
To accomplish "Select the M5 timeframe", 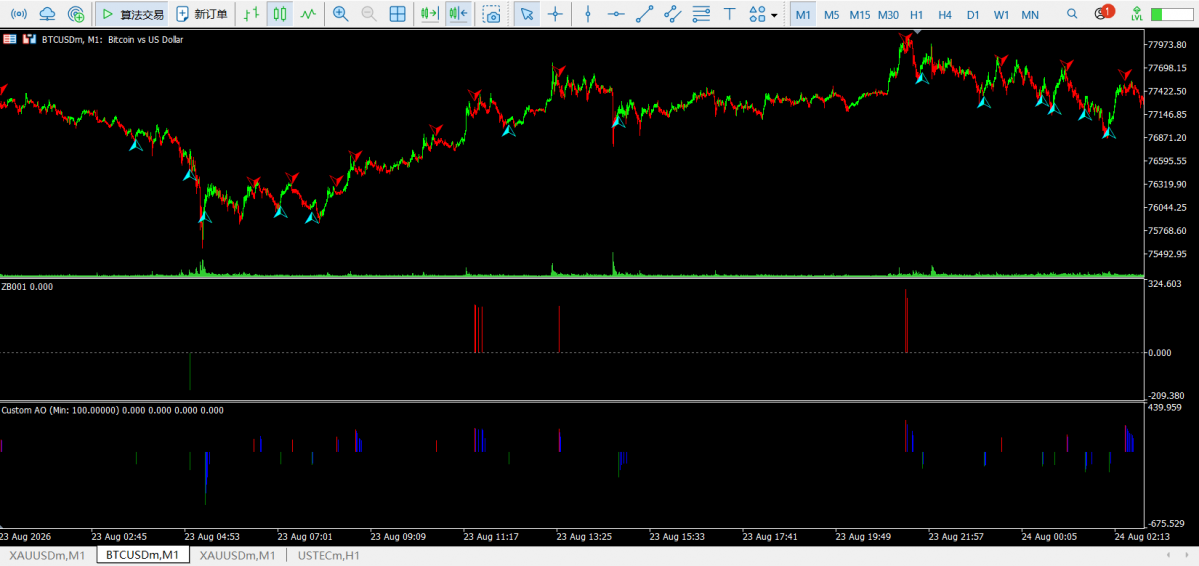I will [x=831, y=14].
